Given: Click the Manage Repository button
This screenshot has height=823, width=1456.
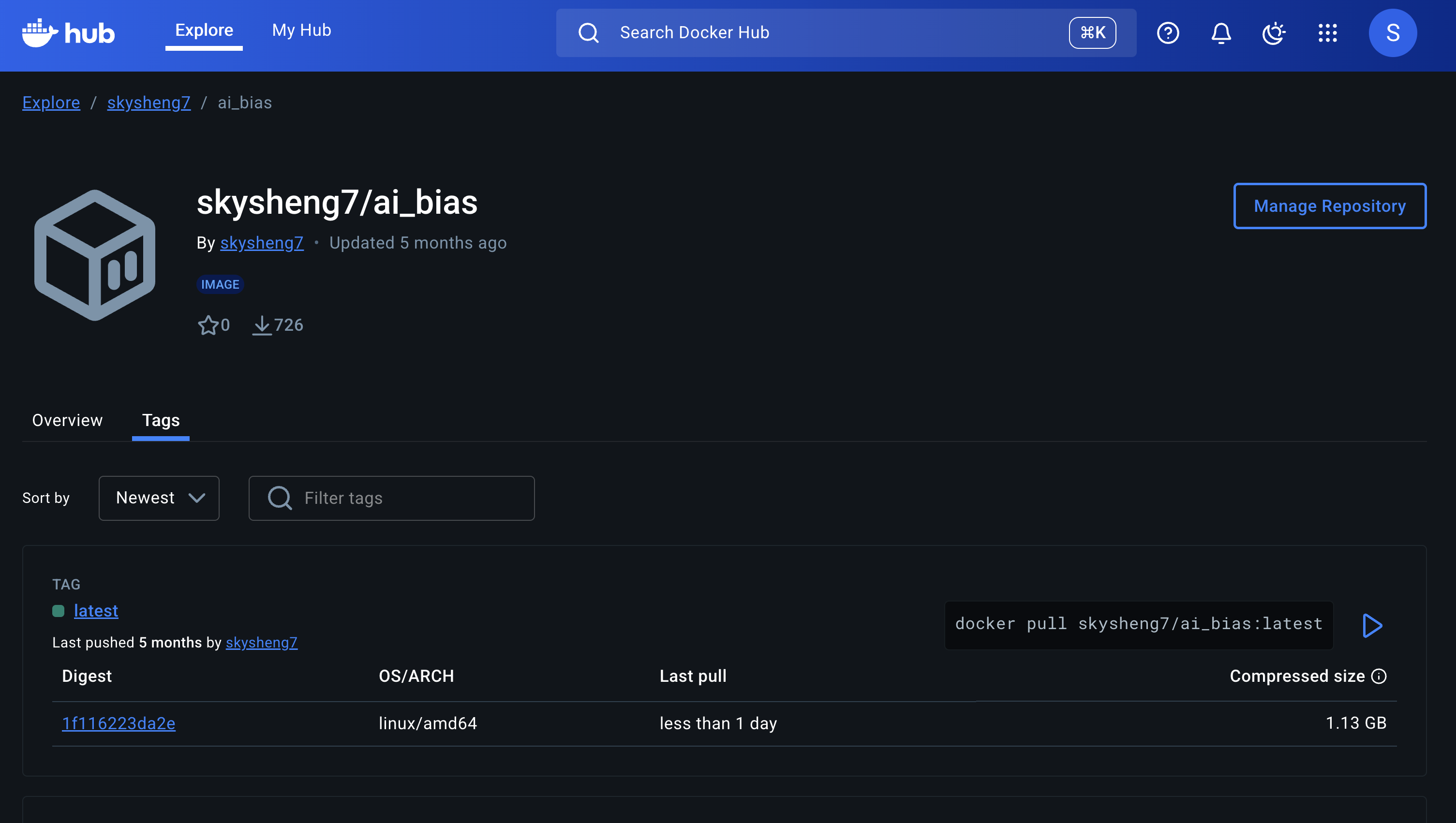Looking at the screenshot, I should click(x=1329, y=206).
